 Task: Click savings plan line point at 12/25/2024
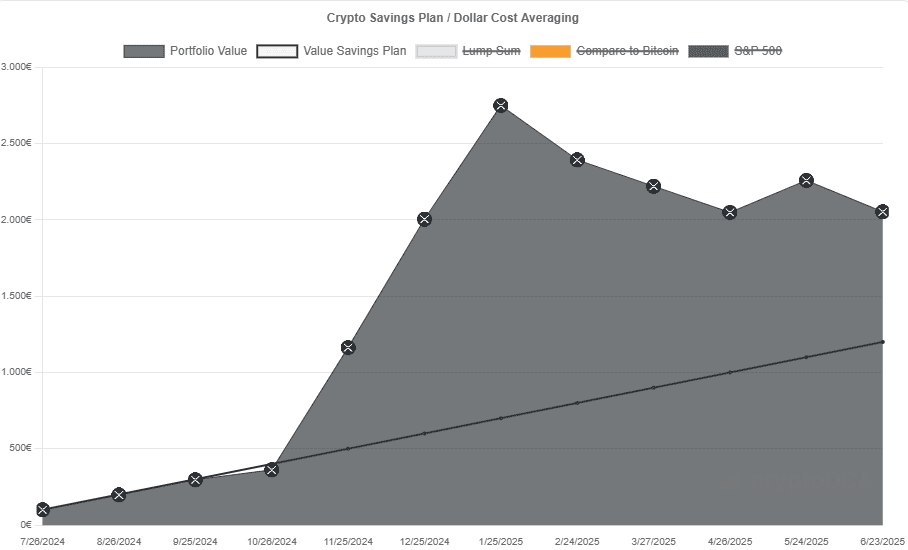pyautogui.click(x=424, y=433)
